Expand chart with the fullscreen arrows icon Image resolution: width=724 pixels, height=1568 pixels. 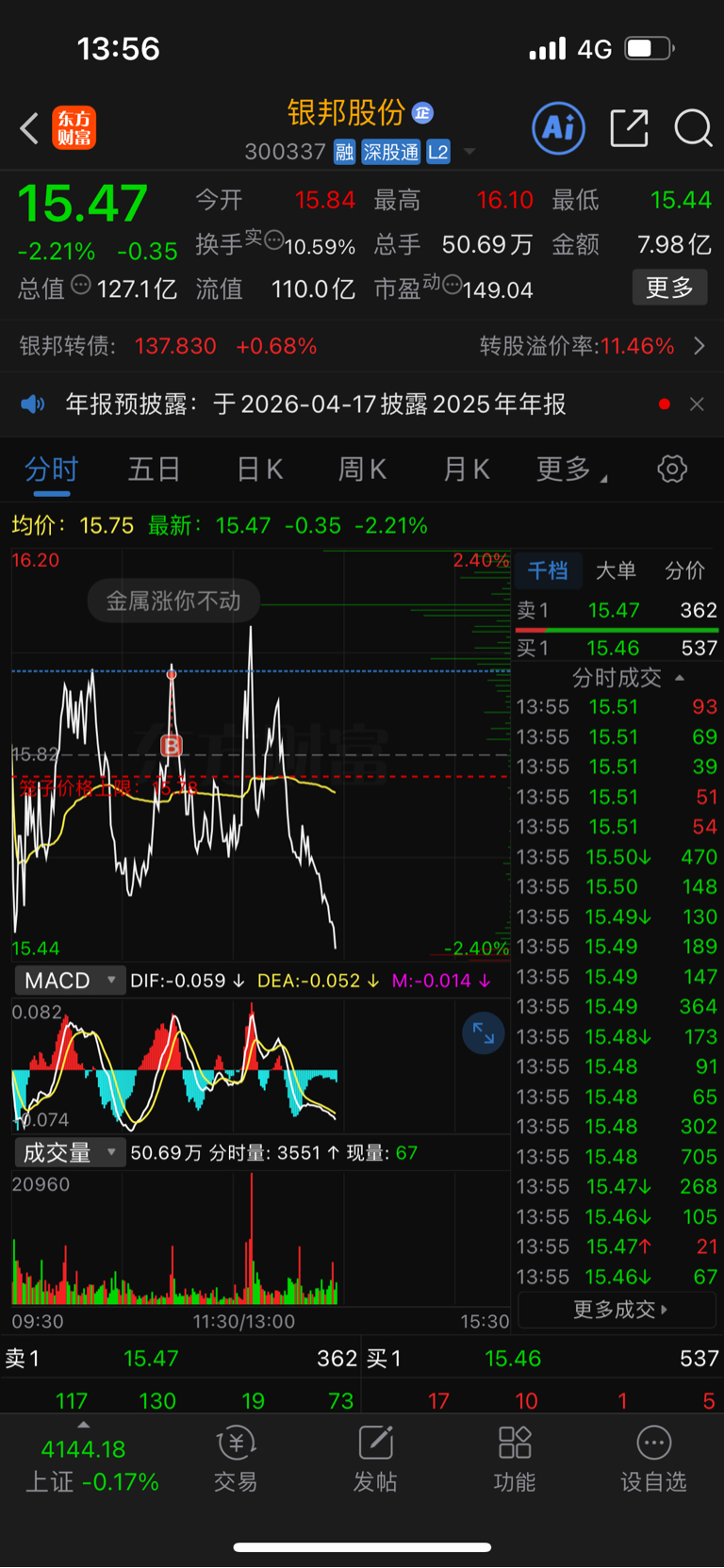[484, 1033]
